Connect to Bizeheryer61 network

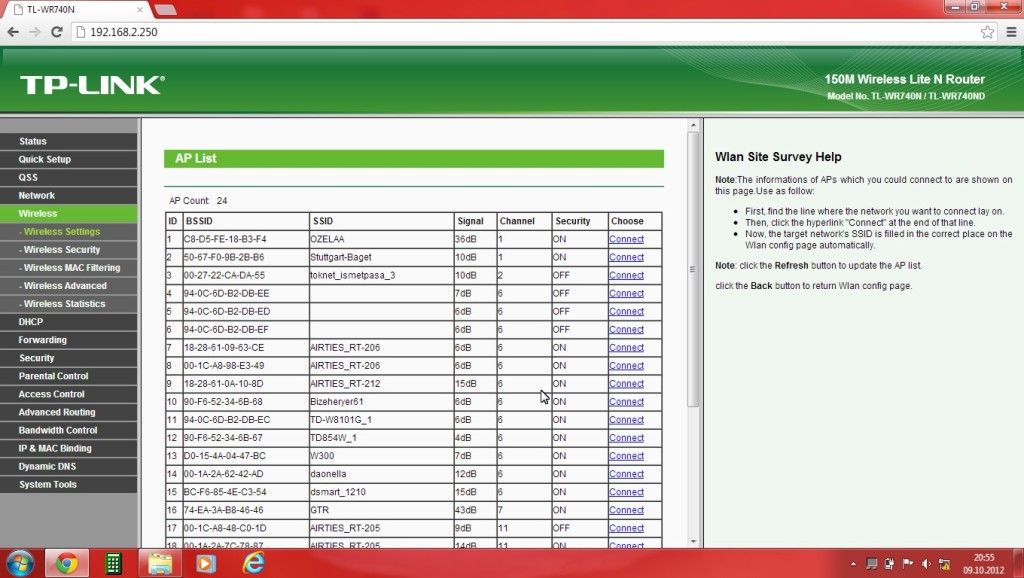[626, 402]
